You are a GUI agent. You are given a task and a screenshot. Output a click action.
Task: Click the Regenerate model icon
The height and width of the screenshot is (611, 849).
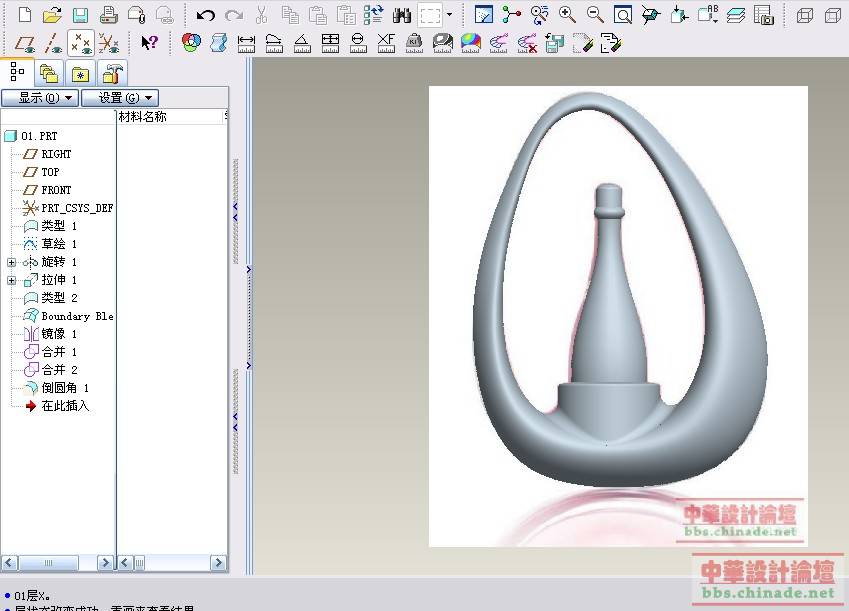(374, 15)
